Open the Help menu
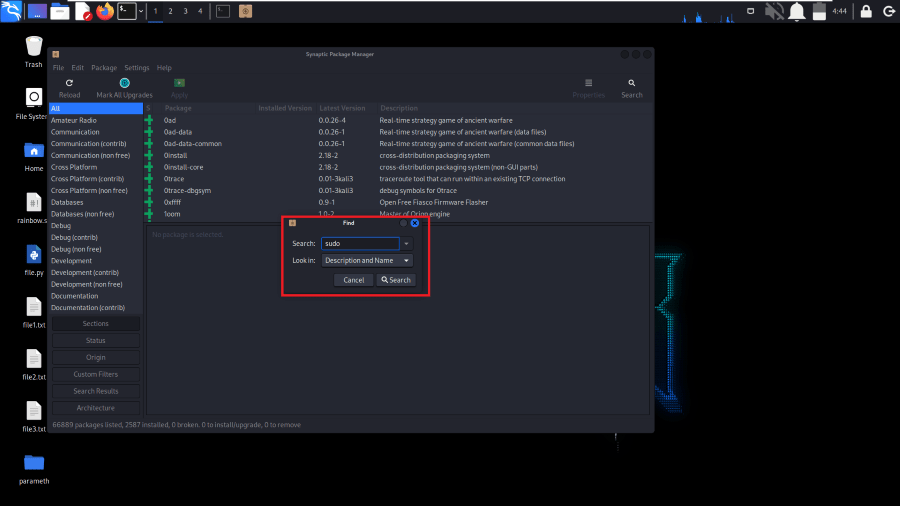The height and width of the screenshot is (506, 900). pyautogui.click(x=164, y=68)
